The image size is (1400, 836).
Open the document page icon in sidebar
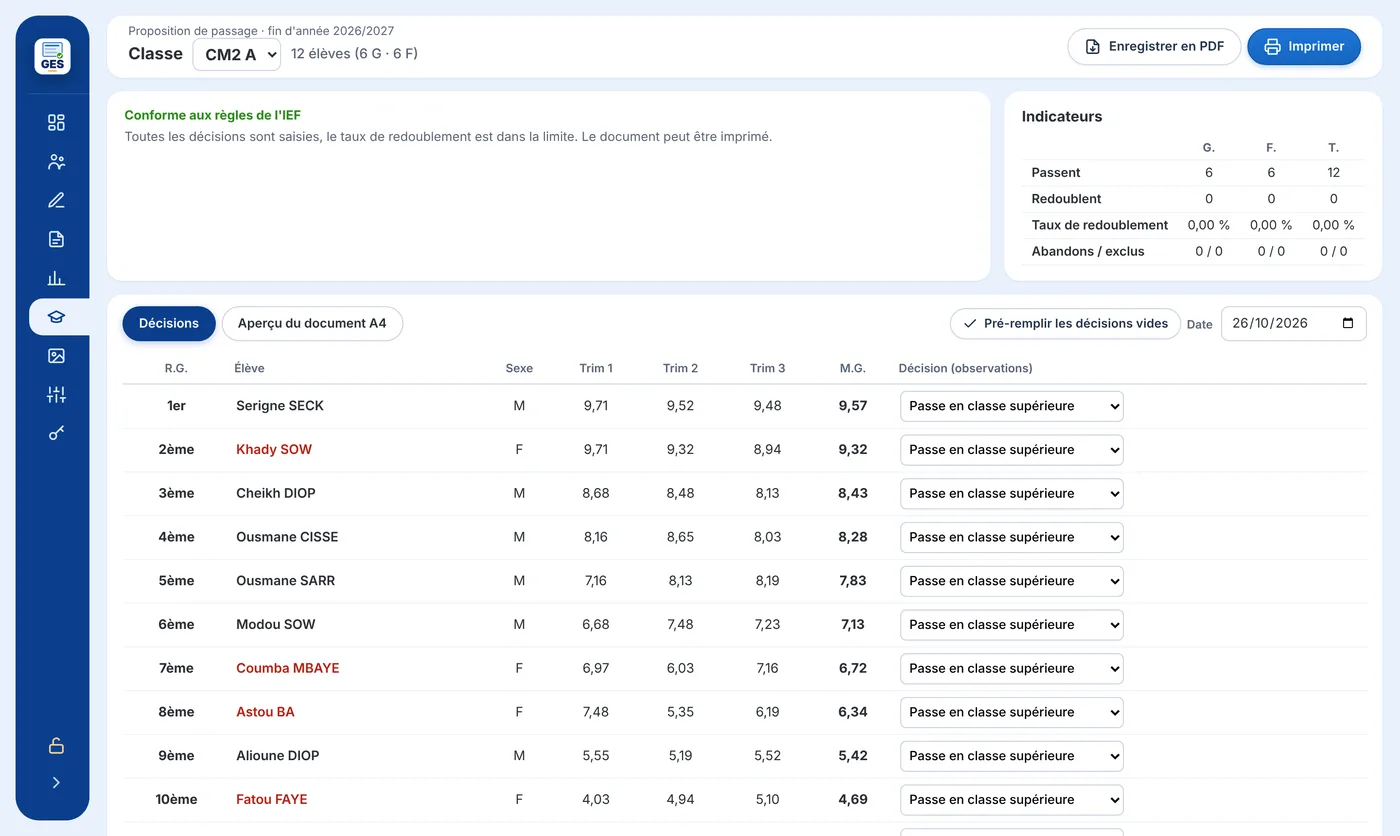56,239
